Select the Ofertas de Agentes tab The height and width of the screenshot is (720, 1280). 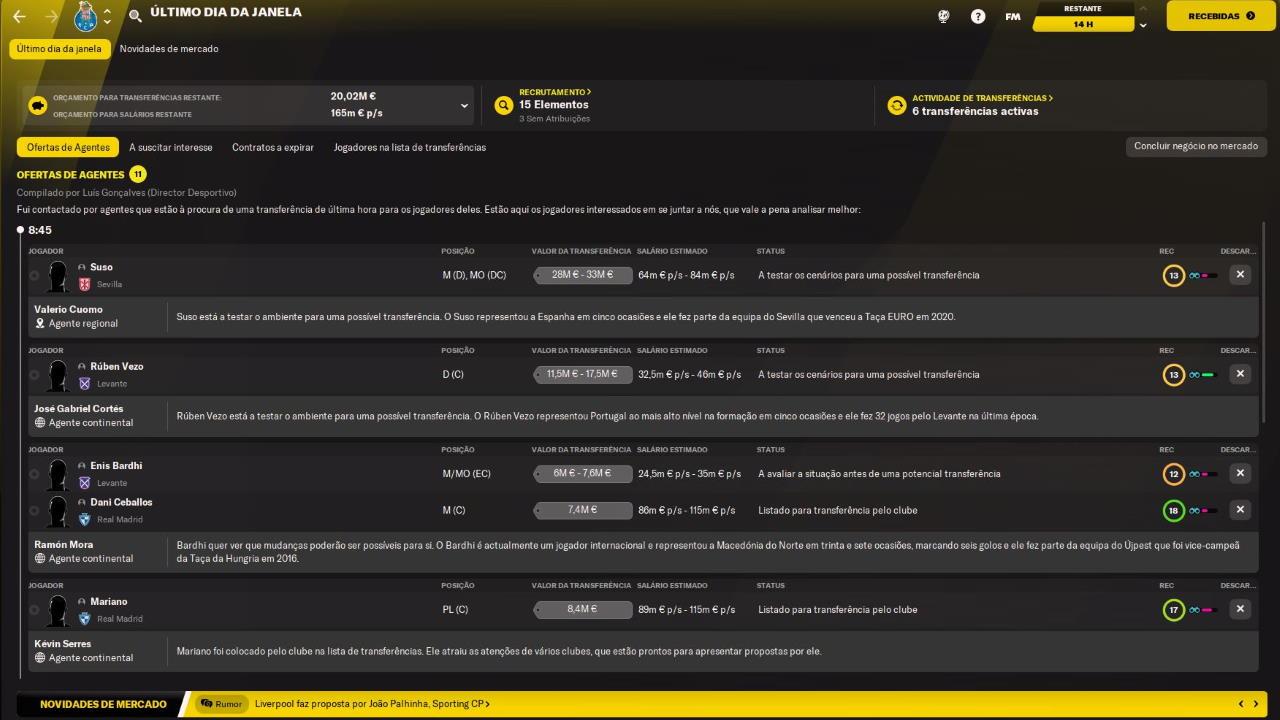pyautogui.click(x=68, y=147)
